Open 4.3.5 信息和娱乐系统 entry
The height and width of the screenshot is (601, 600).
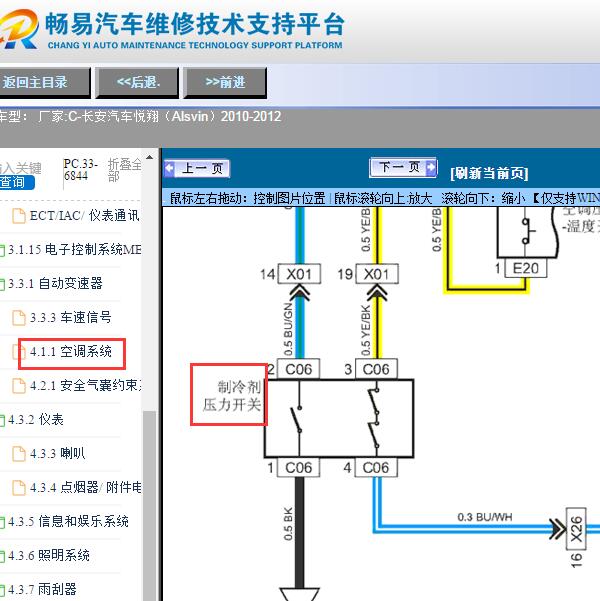point(68,521)
